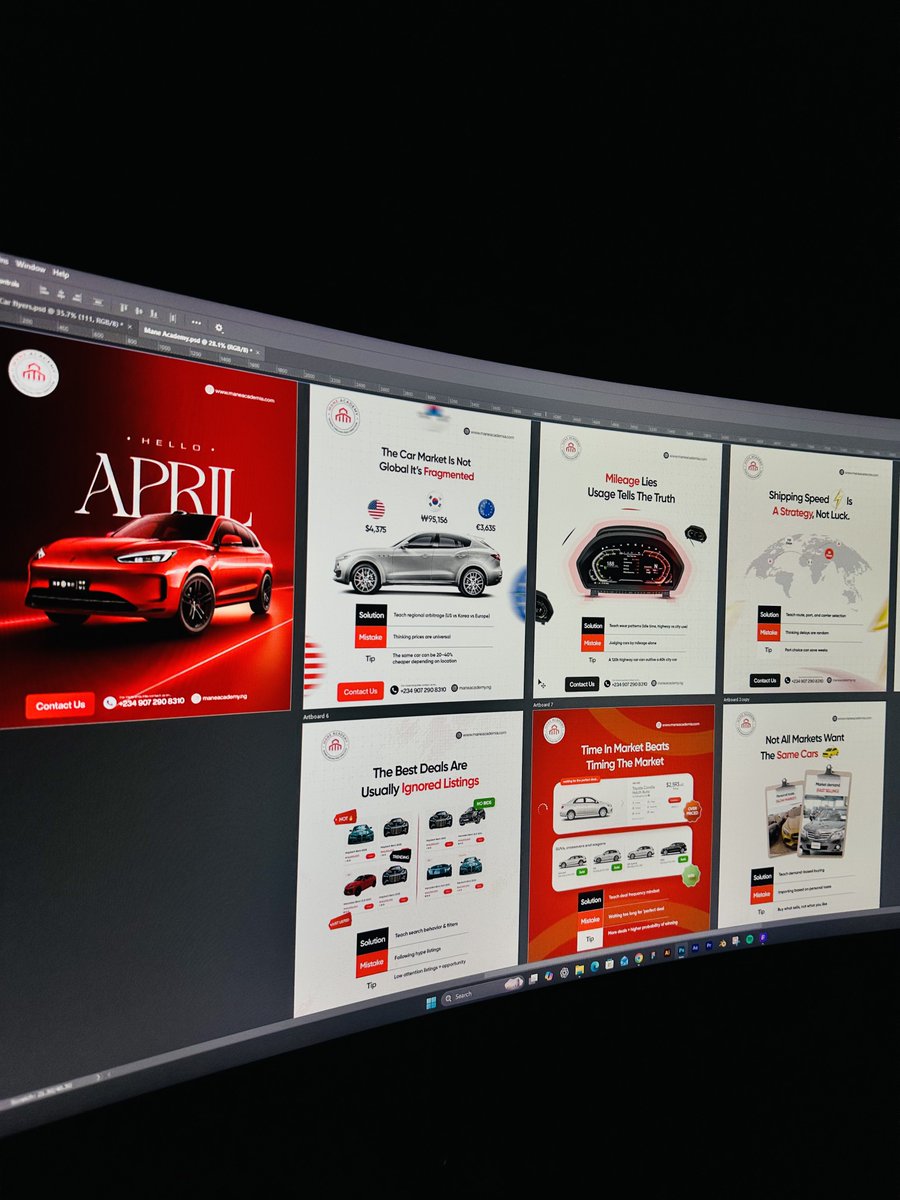Click the distribute horizontally icon in options bar

pyautogui.click(x=98, y=302)
